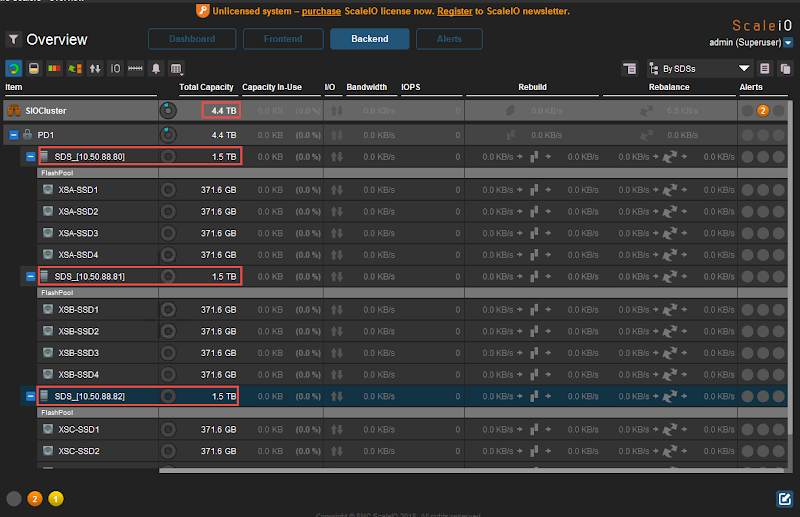Select the iO bandwidth view icon
Screen dimensions: 800x517
point(115,68)
